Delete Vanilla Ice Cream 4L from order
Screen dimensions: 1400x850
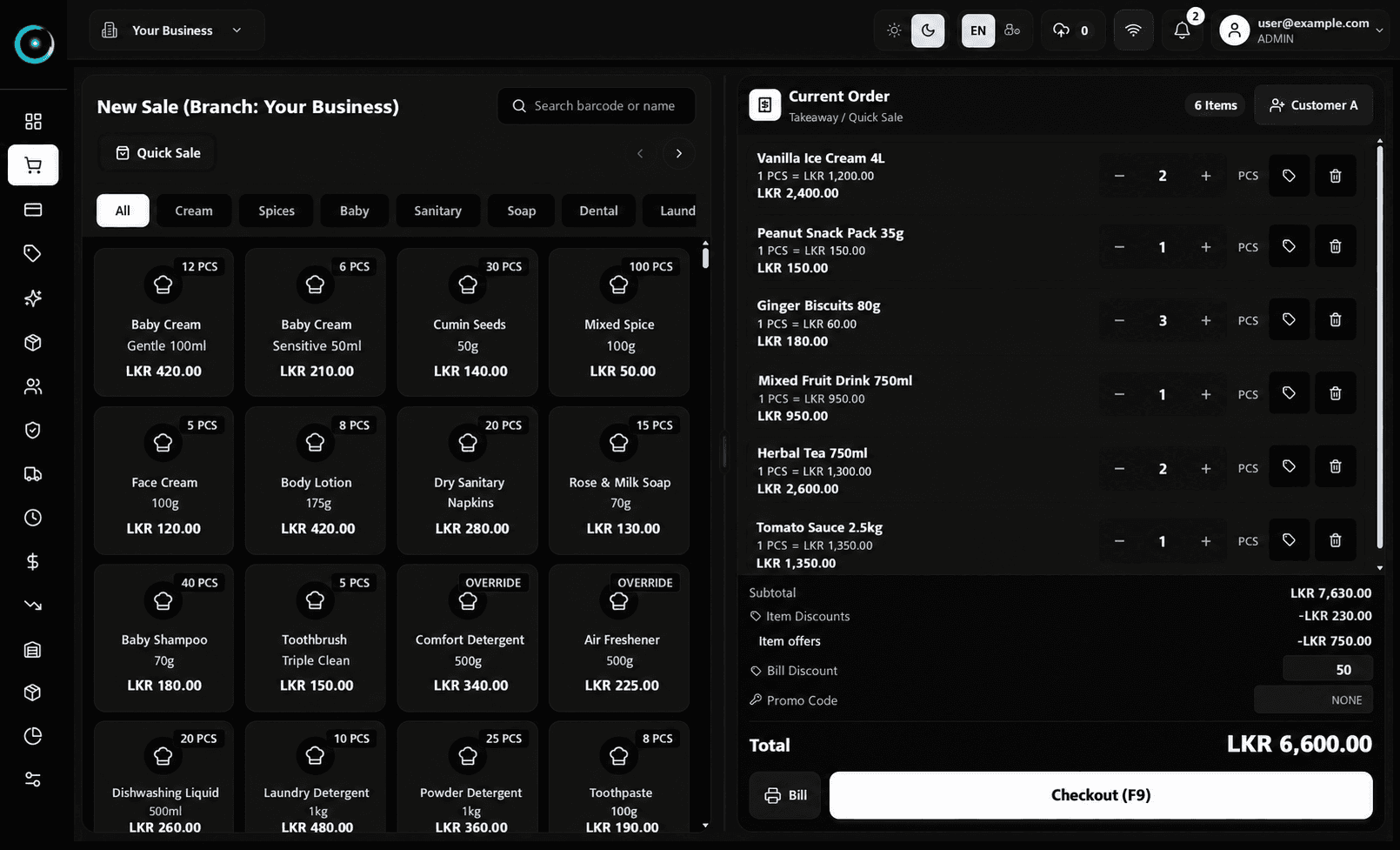coord(1335,176)
